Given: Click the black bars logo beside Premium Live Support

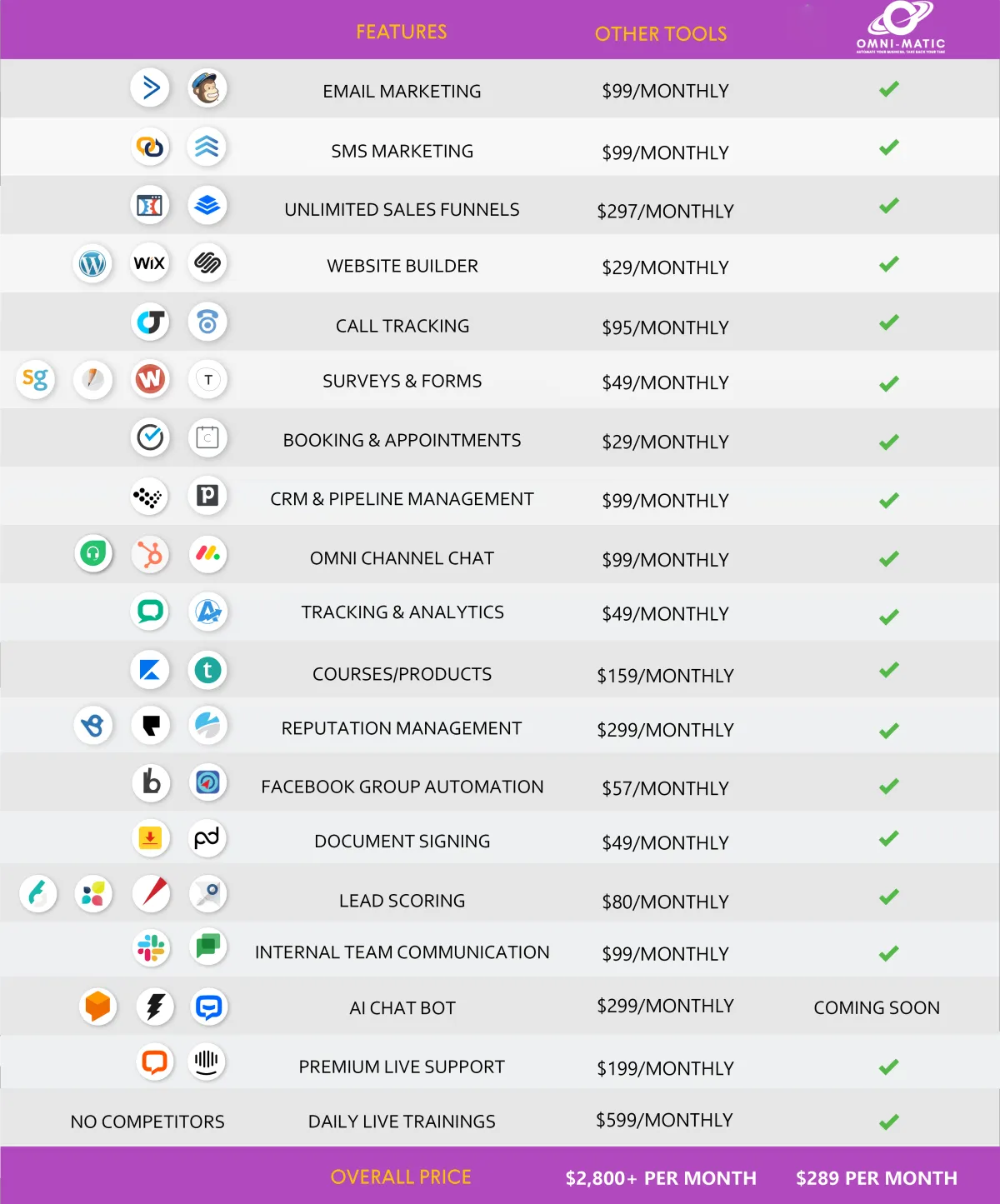Looking at the screenshot, I should coord(207,1062).
